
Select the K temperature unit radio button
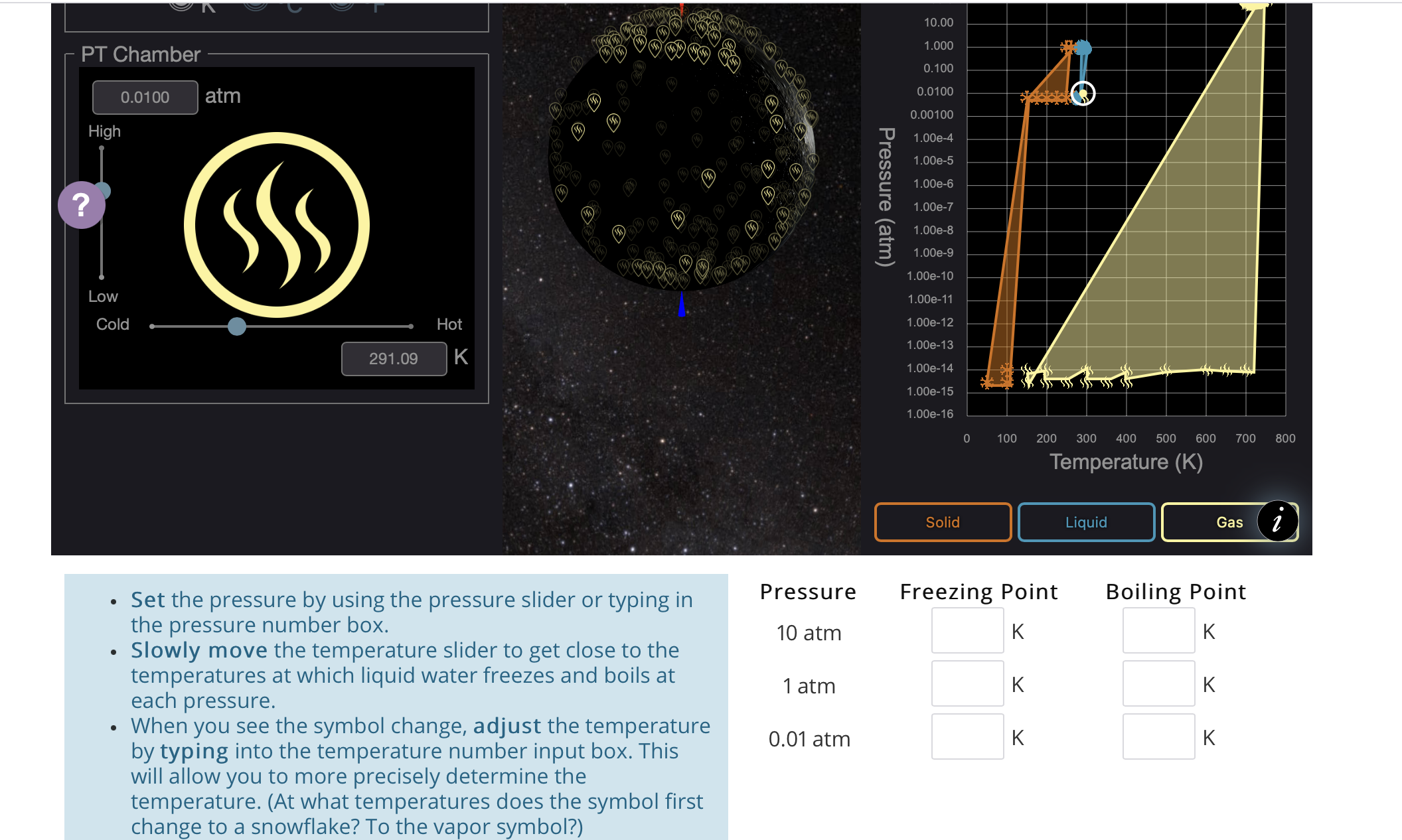coord(181,5)
